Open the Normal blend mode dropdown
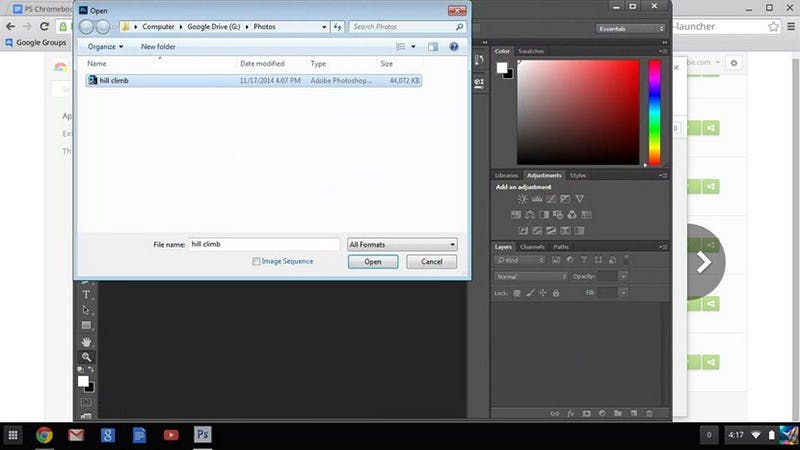Image resolution: width=800 pixels, height=450 pixels. point(532,276)
